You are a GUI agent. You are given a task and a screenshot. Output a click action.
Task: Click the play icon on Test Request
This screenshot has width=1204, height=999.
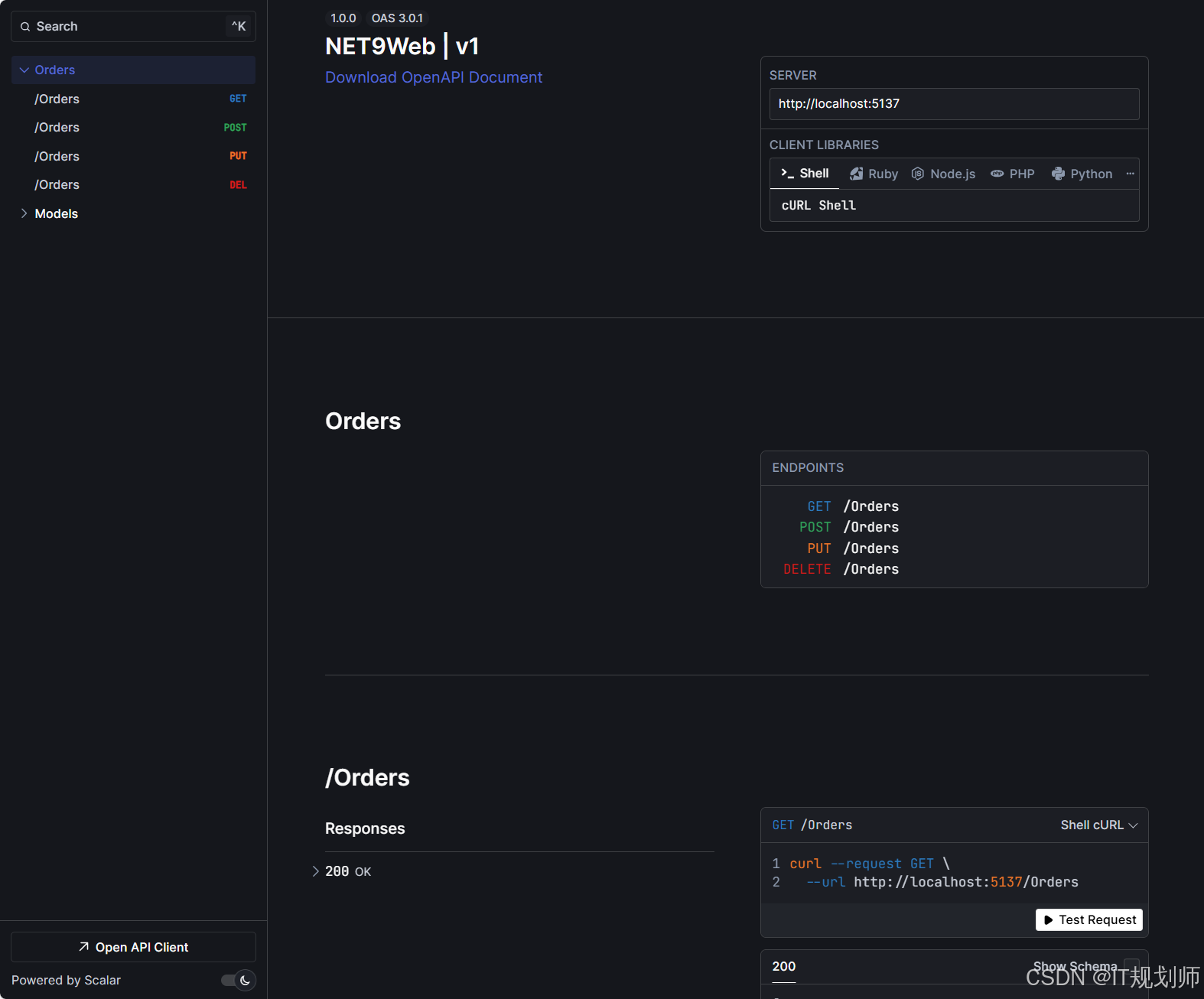click(1049, 920)
